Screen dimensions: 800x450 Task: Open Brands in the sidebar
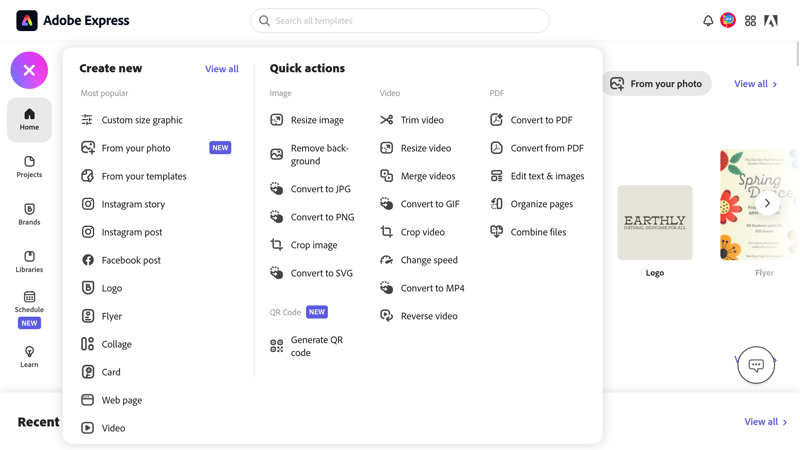coord(29,214)
